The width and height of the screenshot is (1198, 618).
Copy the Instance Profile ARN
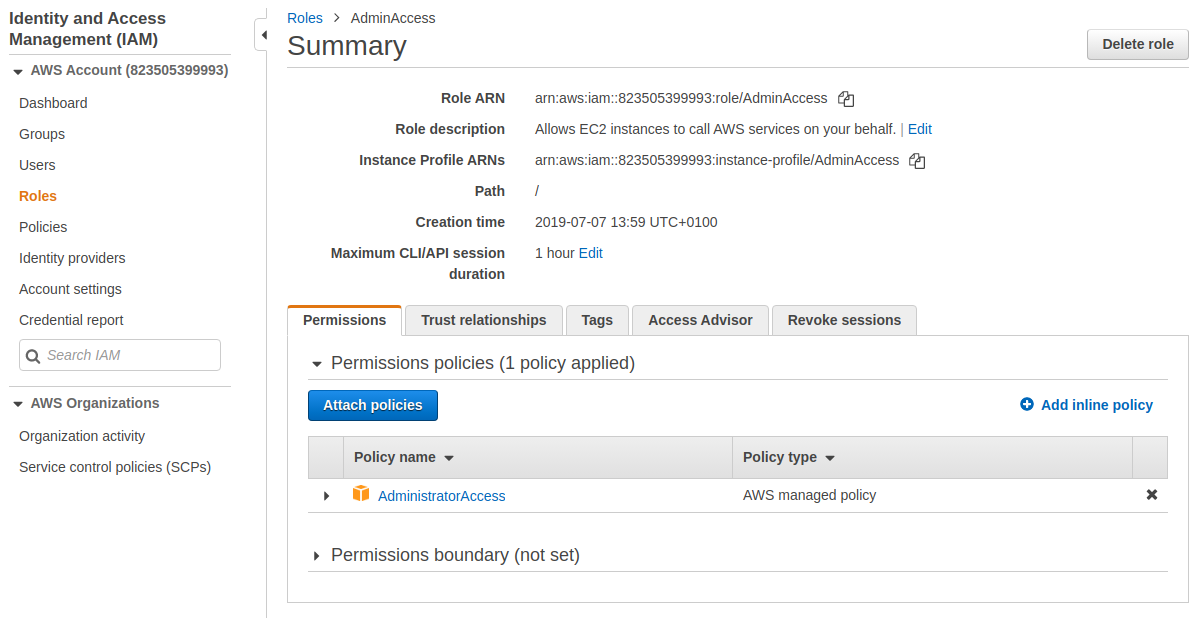(x=917, y=160)
